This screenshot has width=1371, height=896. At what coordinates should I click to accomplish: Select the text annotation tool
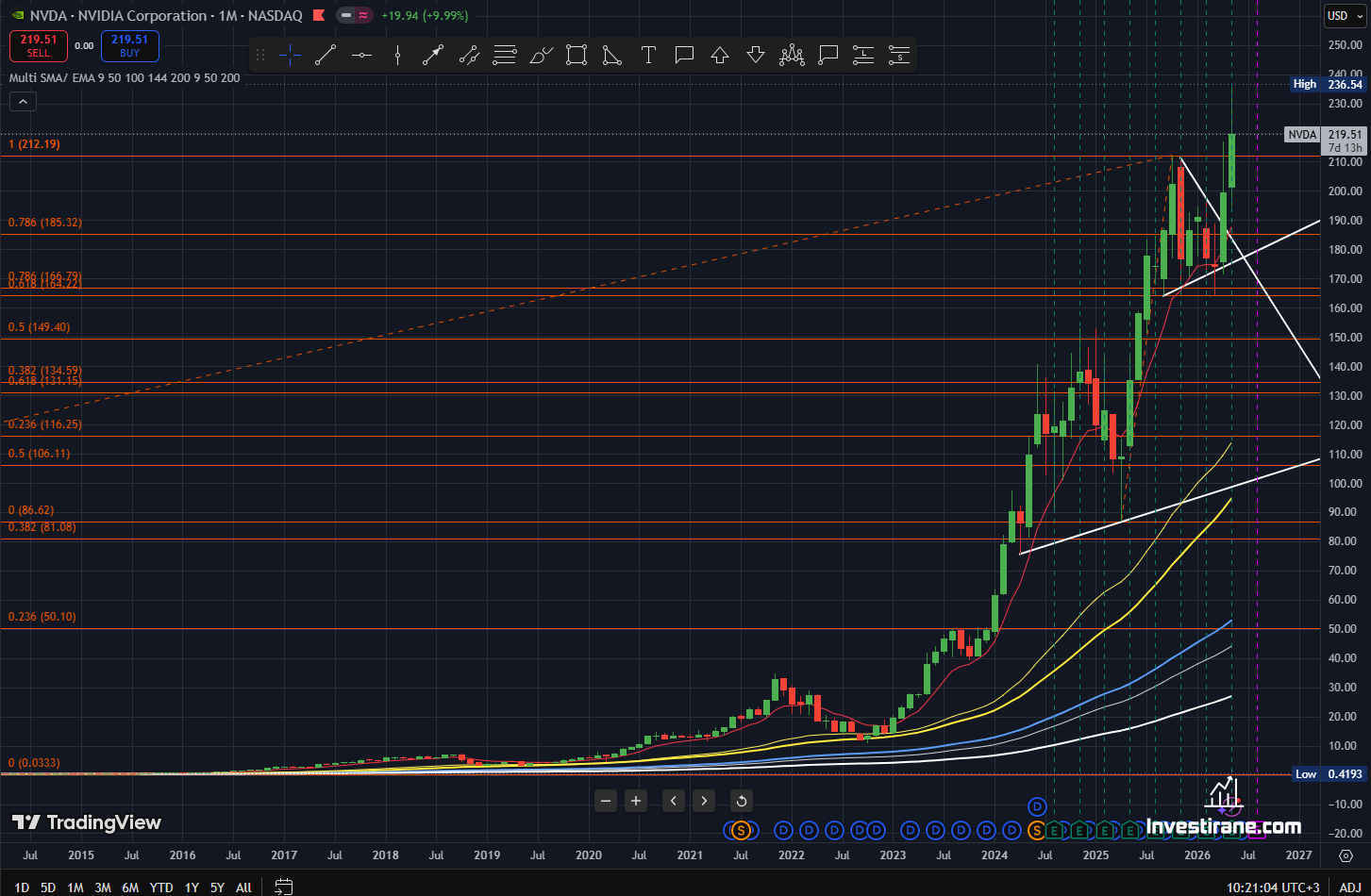coord(648,56)
